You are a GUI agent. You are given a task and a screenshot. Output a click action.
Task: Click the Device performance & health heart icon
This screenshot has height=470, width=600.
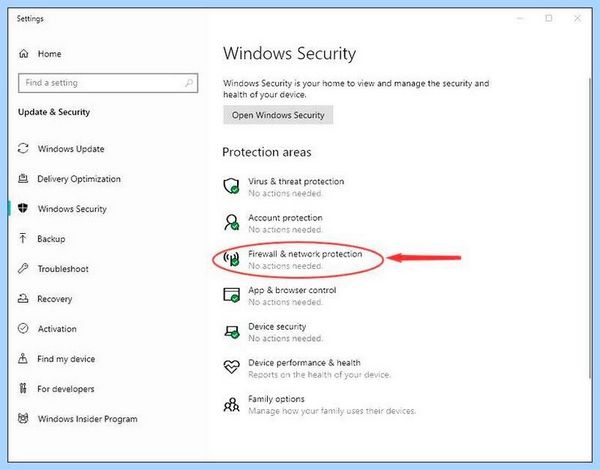tap(232, 367)
